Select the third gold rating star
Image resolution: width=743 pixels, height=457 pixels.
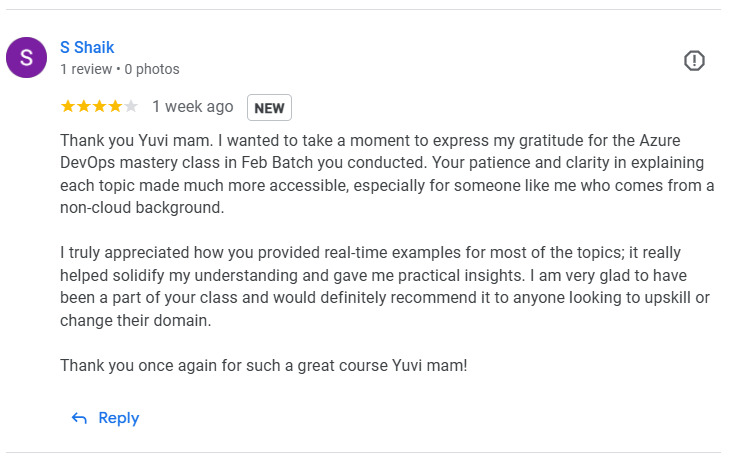tap(99, 106)
